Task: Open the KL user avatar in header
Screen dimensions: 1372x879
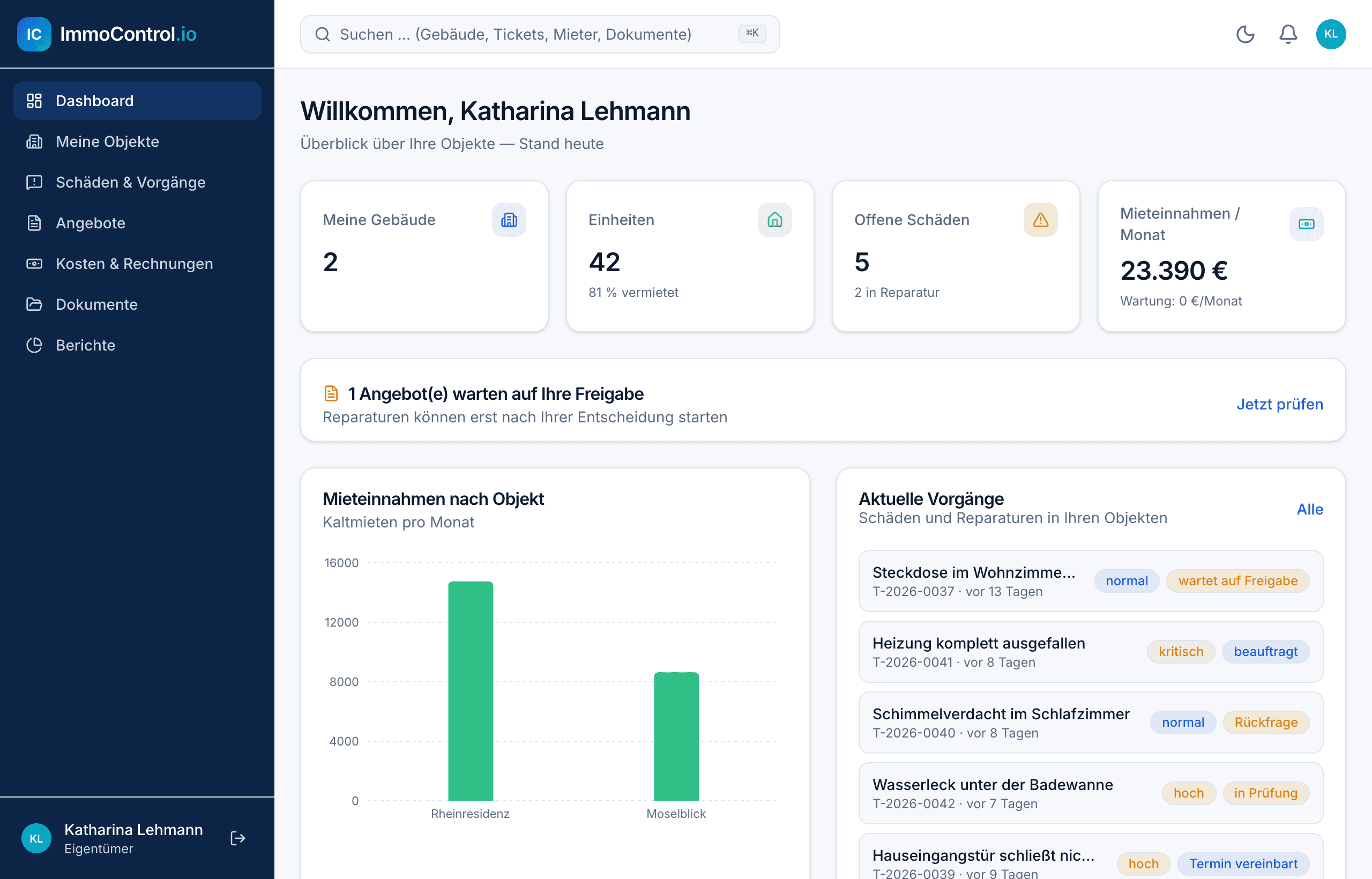Action: point(1330,34)
